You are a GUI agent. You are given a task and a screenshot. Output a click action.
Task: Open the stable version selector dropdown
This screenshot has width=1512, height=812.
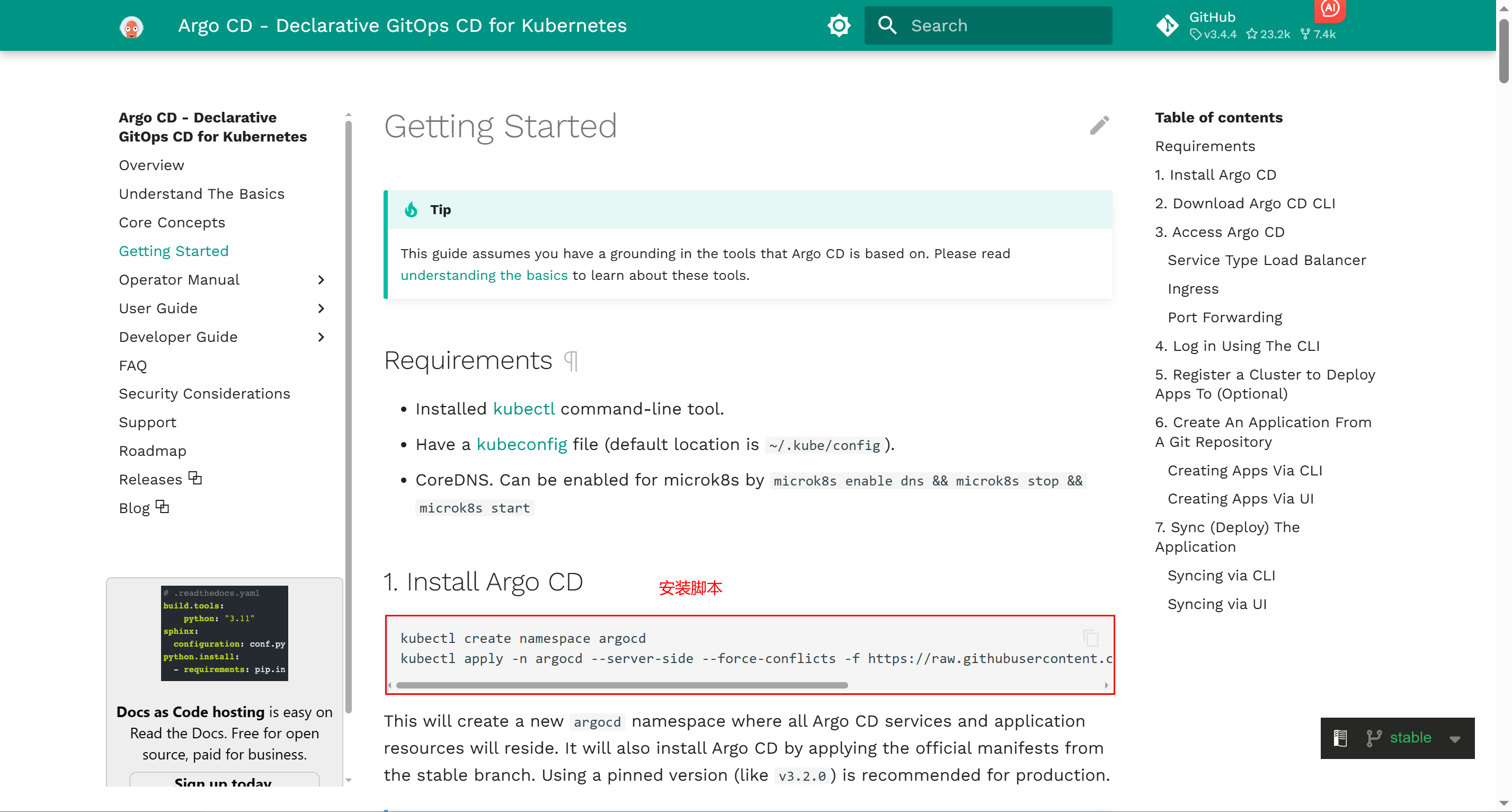[1397, 738]
